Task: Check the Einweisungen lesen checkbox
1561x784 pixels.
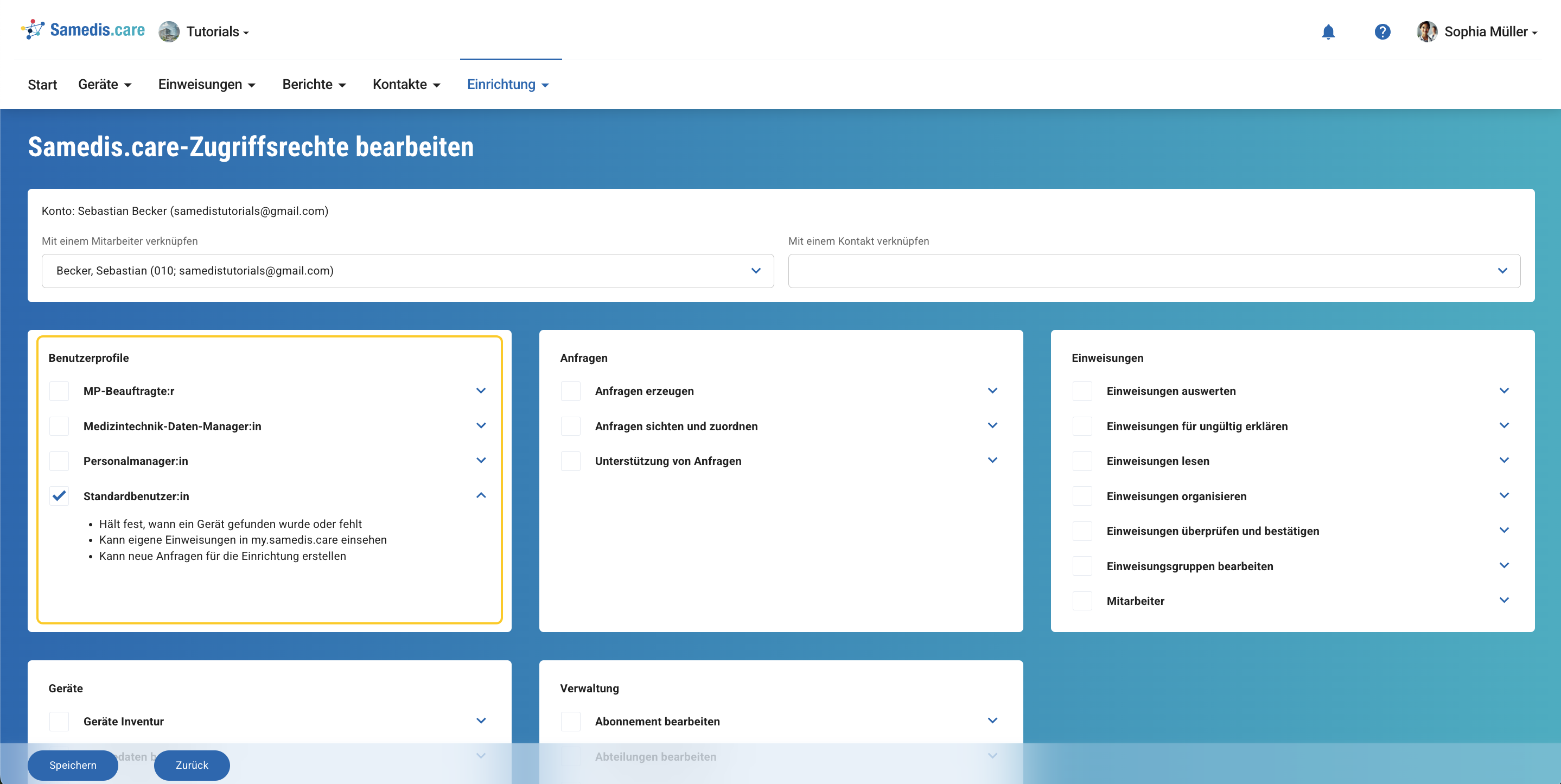Action: click(1082, 461)
